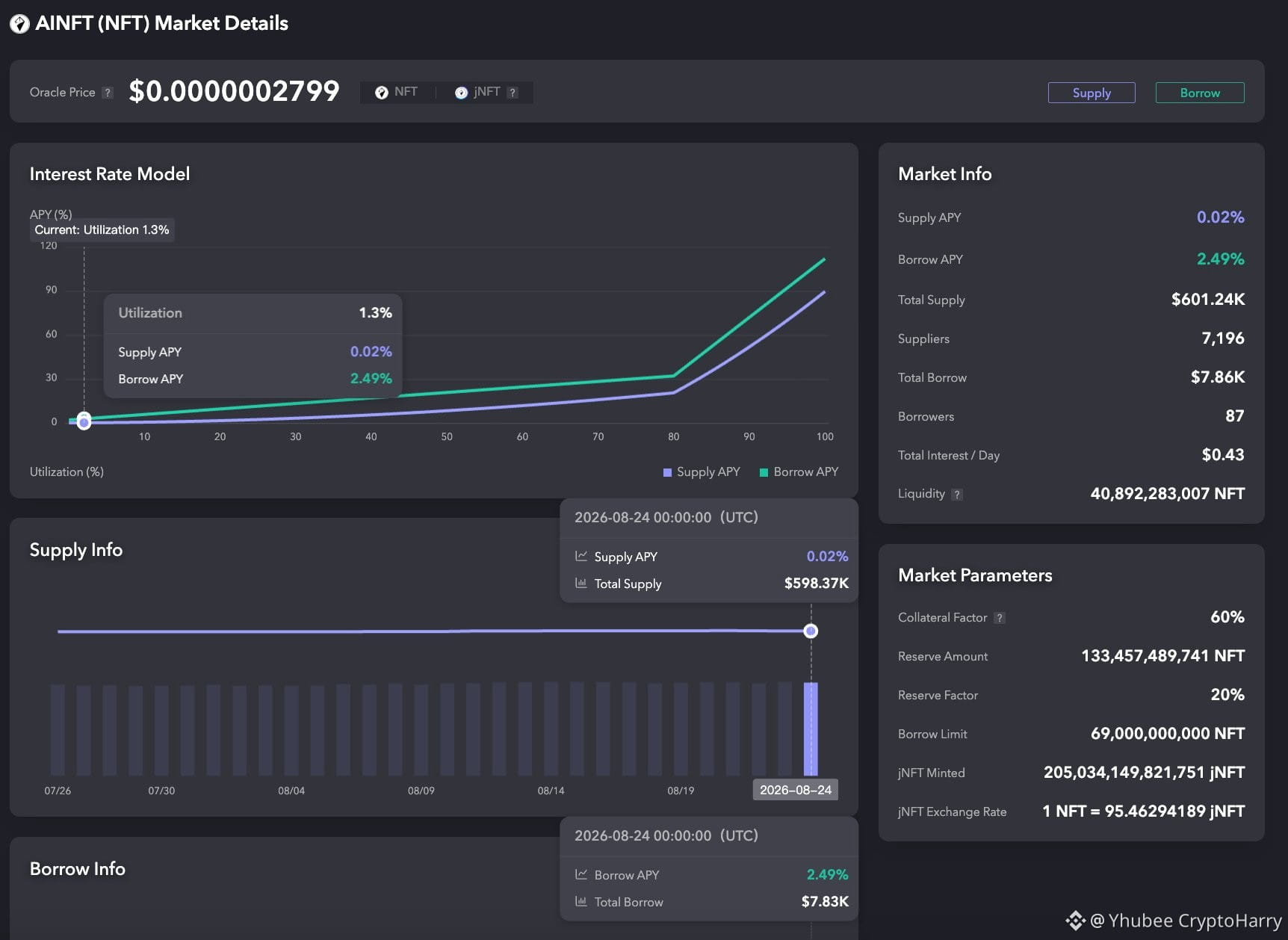
Task: Click the Total Borrow bar chart icon
Action: pyautogui.click(x=581, y=901)
